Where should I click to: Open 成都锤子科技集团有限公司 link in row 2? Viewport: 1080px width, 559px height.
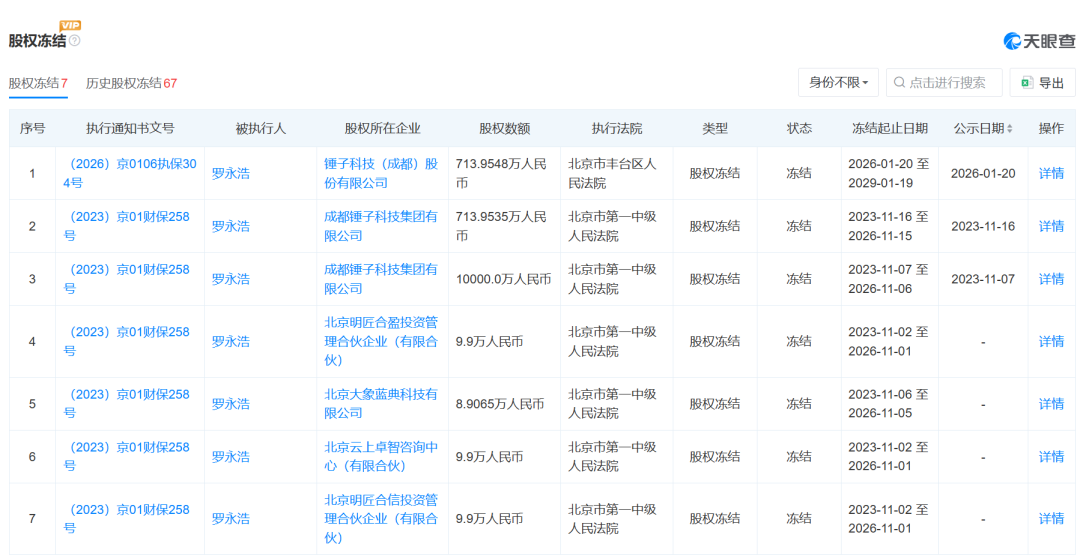(381, 226)
